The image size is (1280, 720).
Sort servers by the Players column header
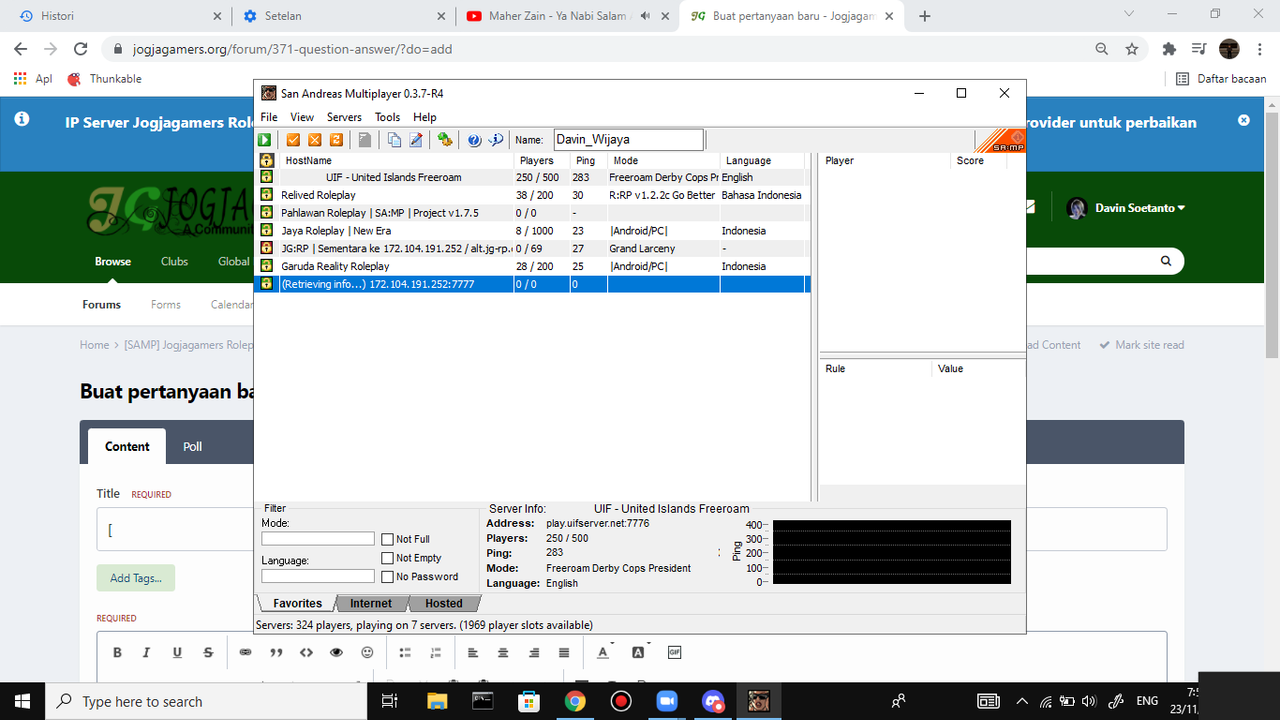[542, 160]
